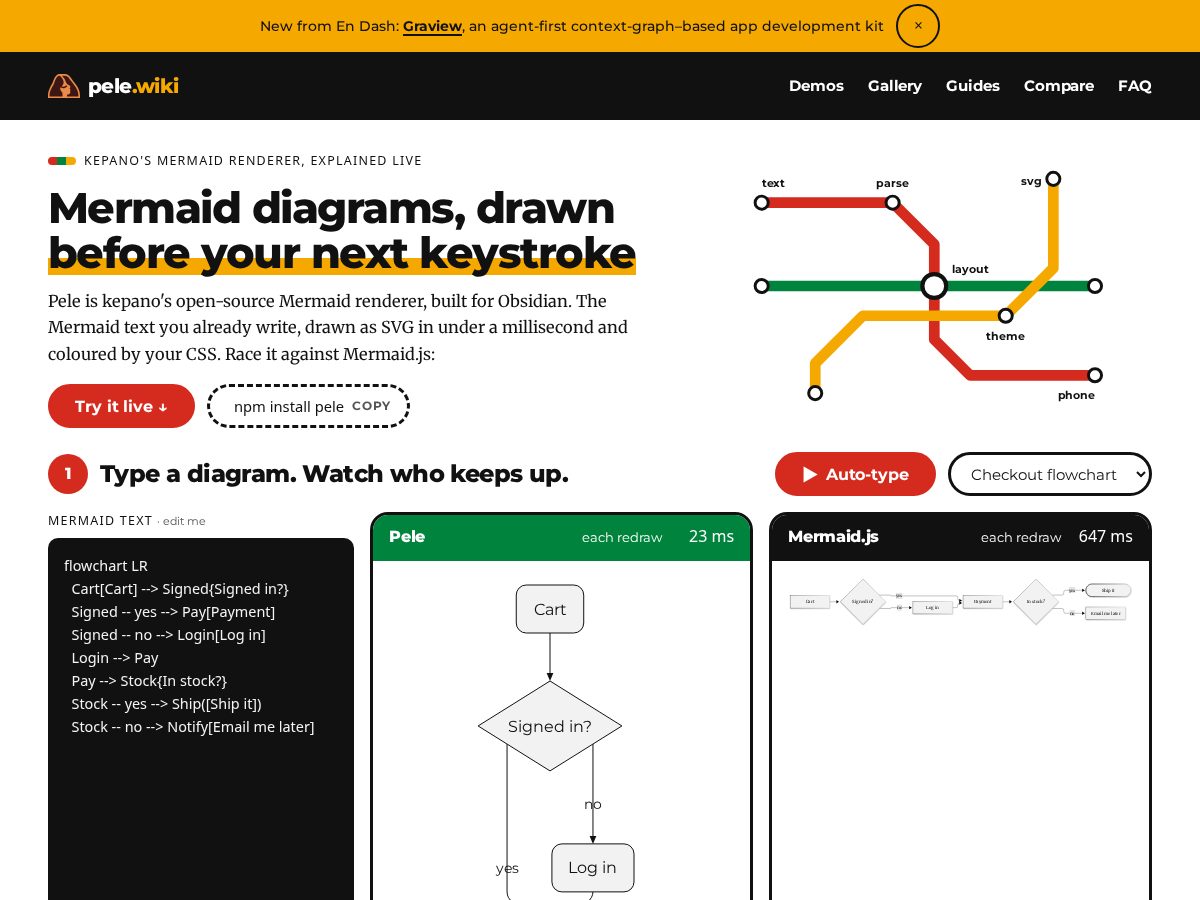1200x900 pixels.
Task: Open the Gallery menu item
Action: 895,86
